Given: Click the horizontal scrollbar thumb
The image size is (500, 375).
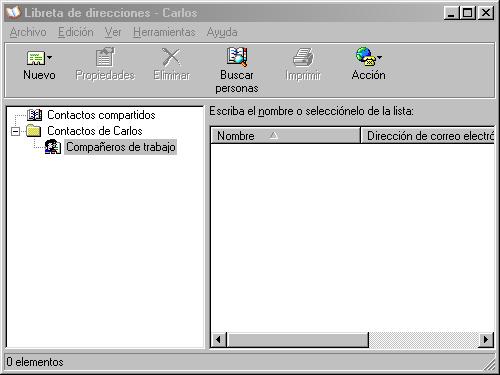Looking at the screenshot, I should tap(298, 340).
